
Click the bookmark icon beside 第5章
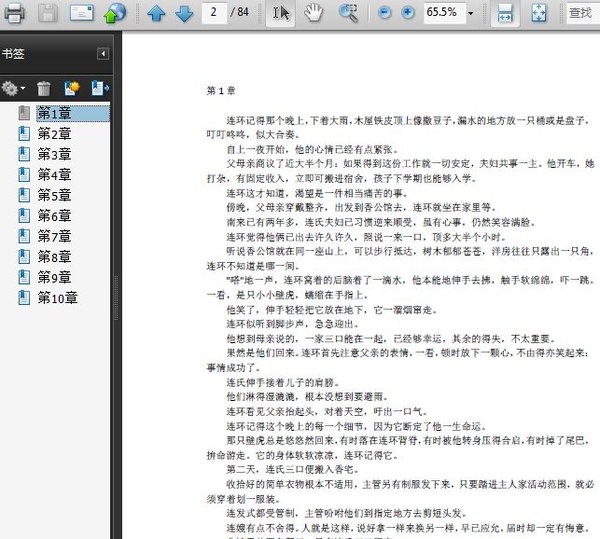click(x=24, y=195)
